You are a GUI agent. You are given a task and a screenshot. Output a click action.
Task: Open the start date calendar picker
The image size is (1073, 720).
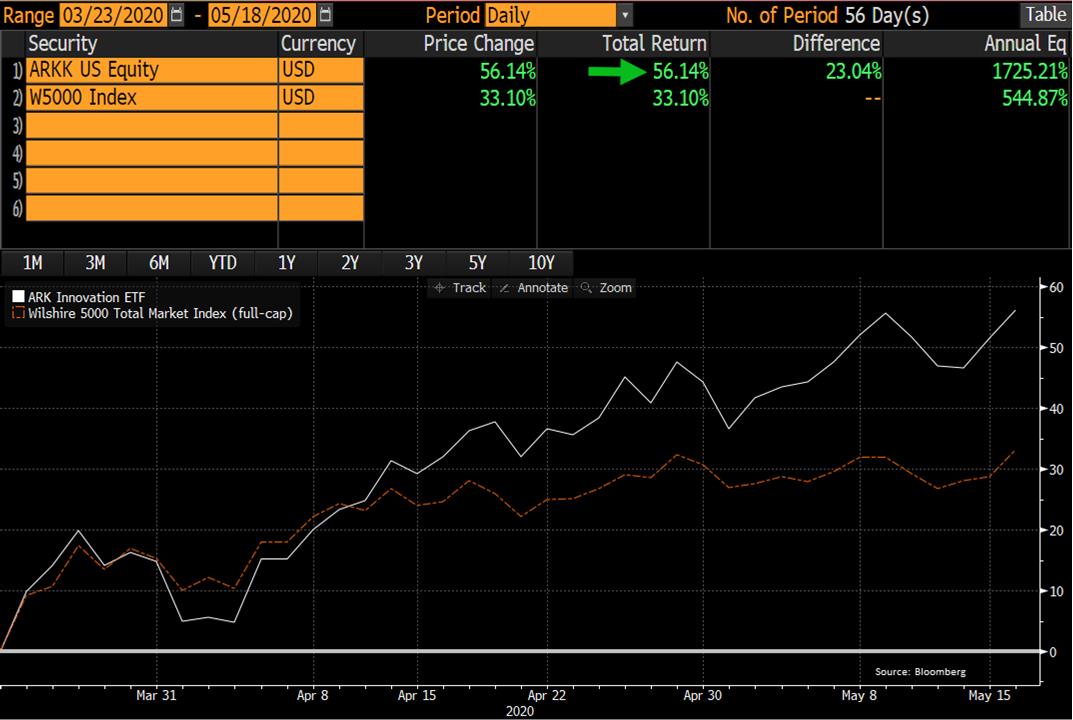click(177, 14)
